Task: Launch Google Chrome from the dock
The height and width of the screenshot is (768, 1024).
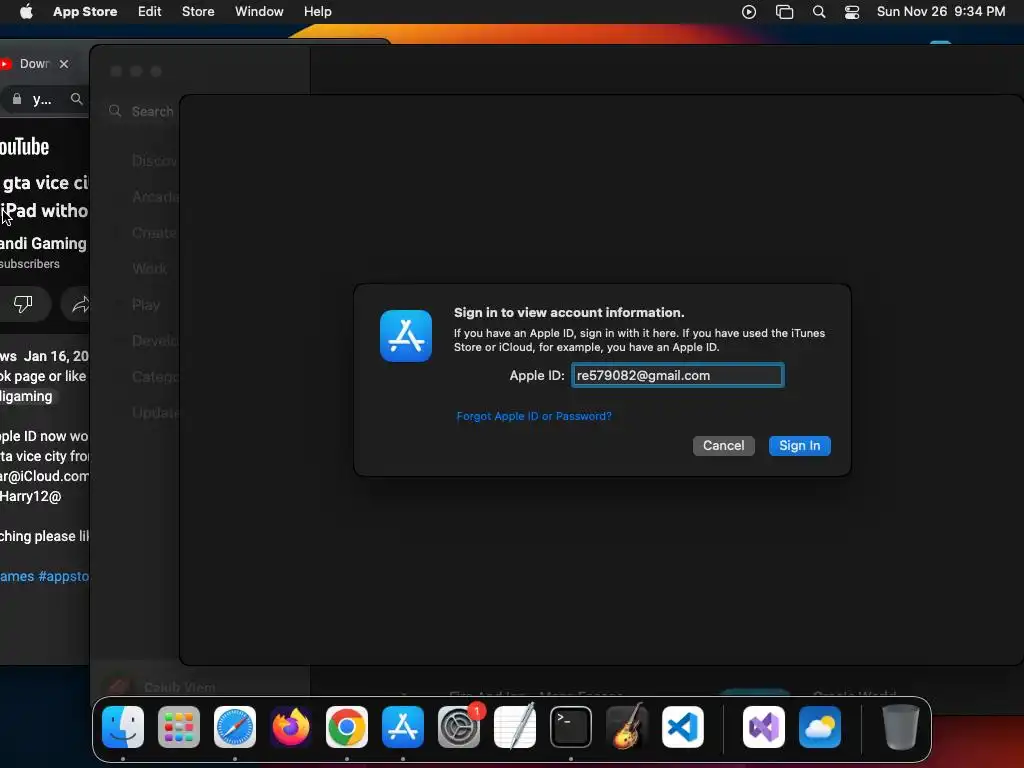Action: (x=347, y=727)
